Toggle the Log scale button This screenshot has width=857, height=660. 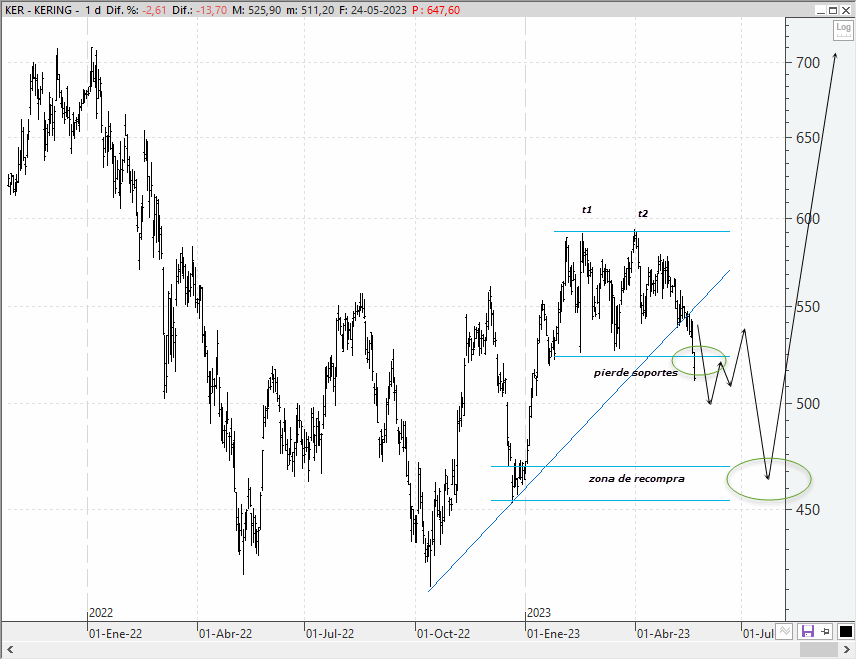pos(843,30)
